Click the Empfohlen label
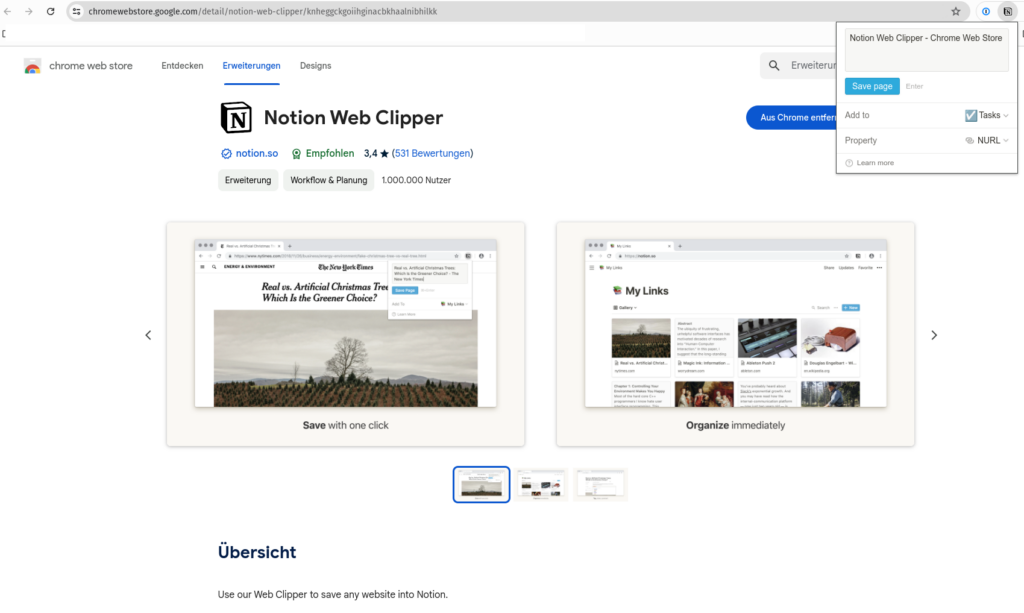 [330, 153]
